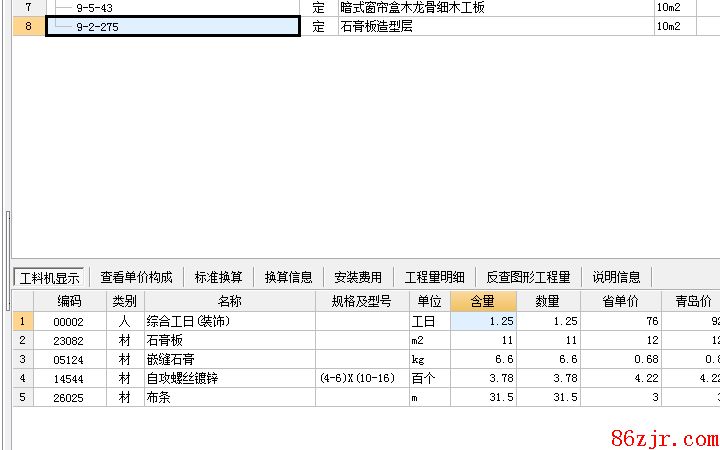Image resolution: width=720 pixels, height=450 pixels.
Task: Select the 9-5-43 tree item
Action: (94, 8)
